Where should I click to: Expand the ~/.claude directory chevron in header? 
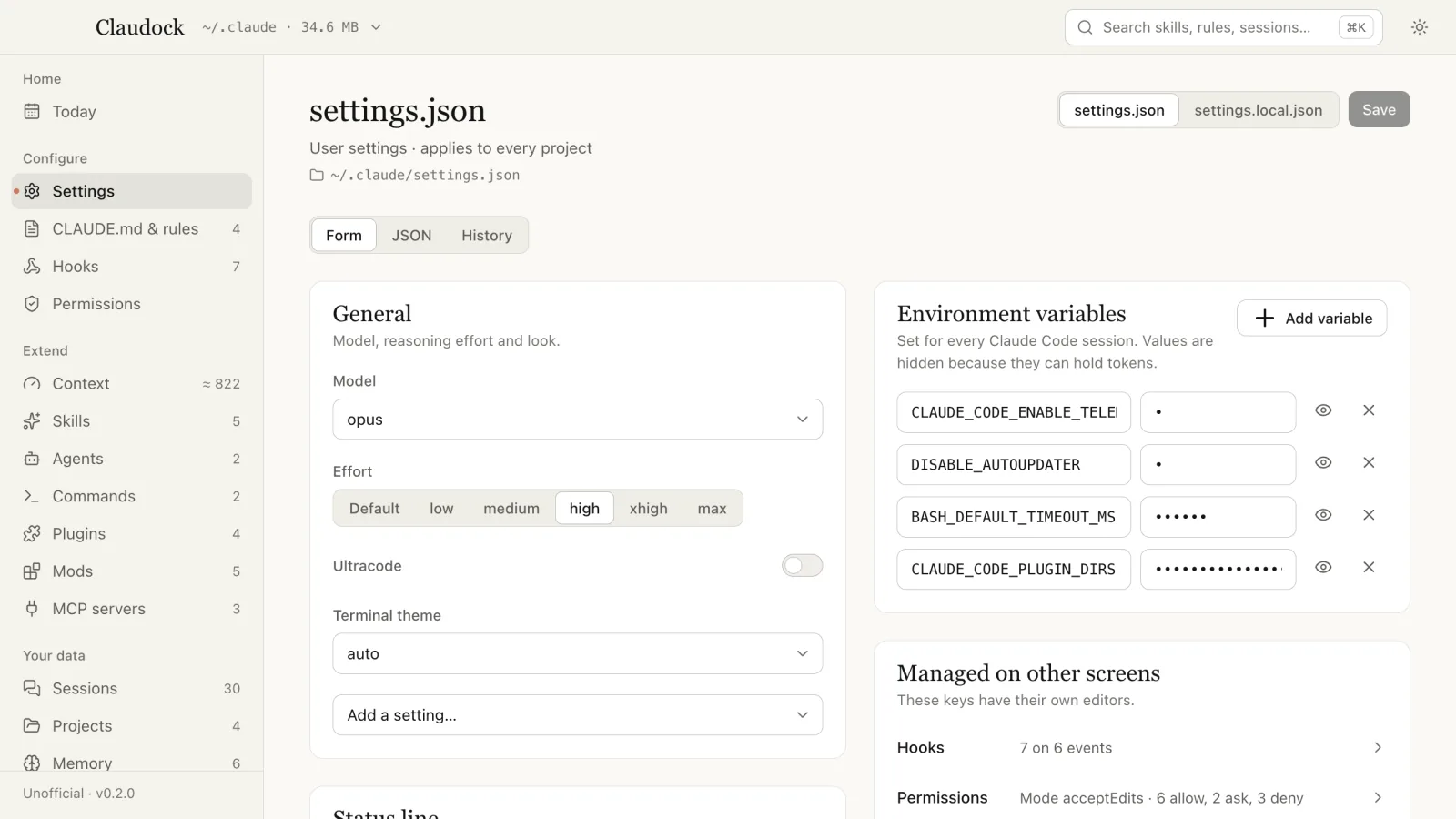click(x=376, y=27)
